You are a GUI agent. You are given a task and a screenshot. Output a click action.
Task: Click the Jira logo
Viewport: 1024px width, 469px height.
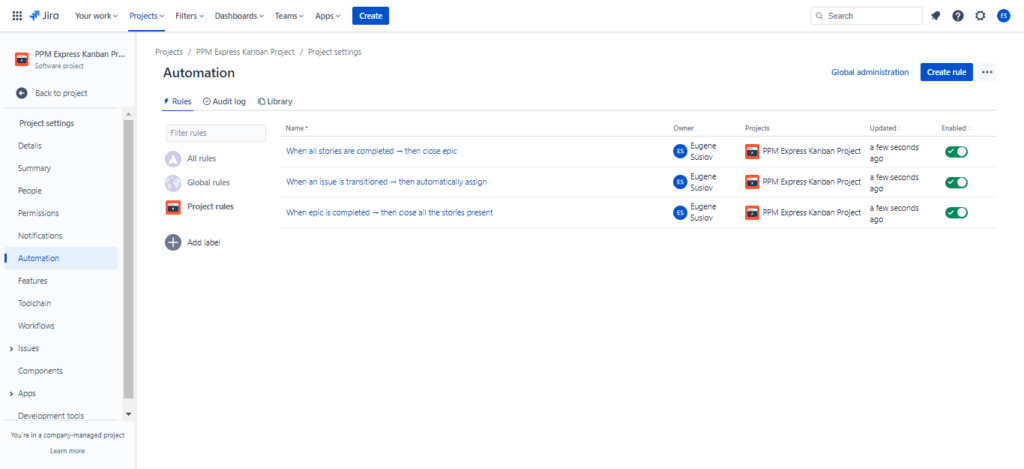coord(44,16)
